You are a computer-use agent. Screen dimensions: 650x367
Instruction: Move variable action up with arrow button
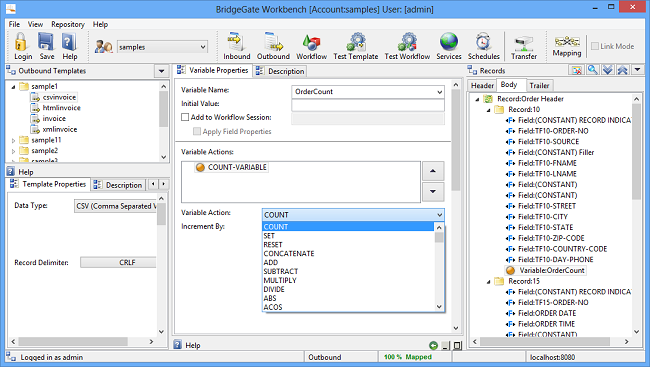coord(433,171)
